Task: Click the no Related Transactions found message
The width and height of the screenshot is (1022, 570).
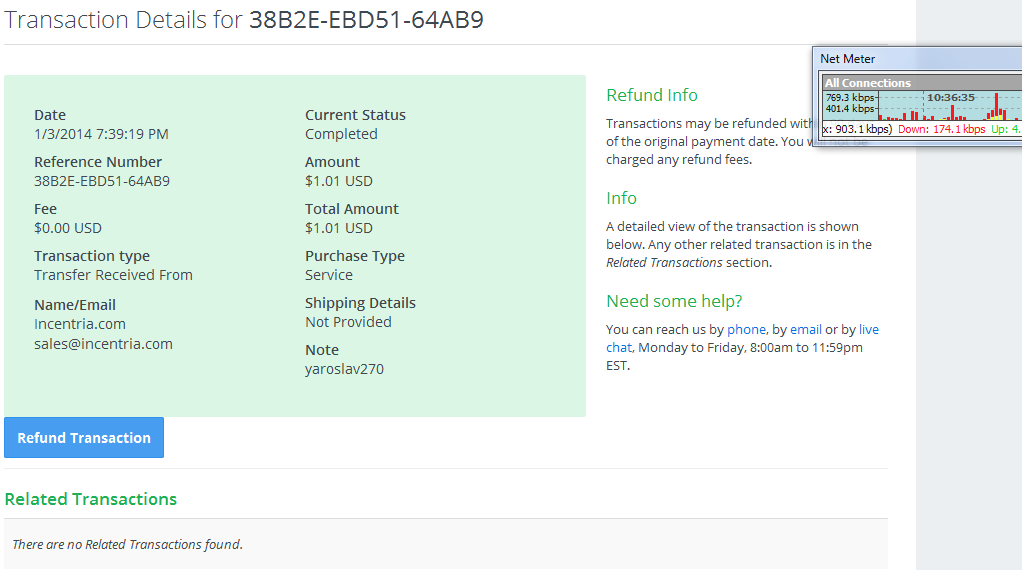Action: click(x=127, y=545)
